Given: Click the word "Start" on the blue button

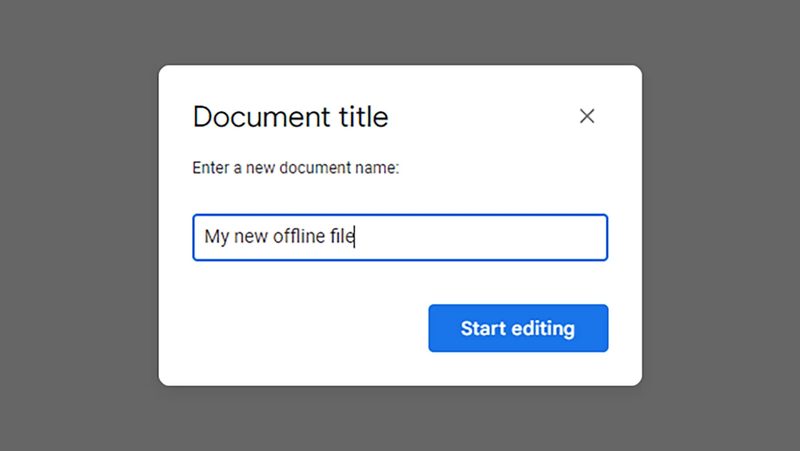Looking at the screenshot, I should click(483, 328).
